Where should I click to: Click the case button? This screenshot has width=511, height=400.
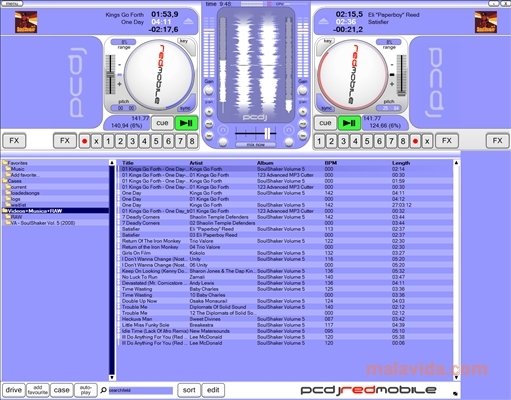(62, 390)
